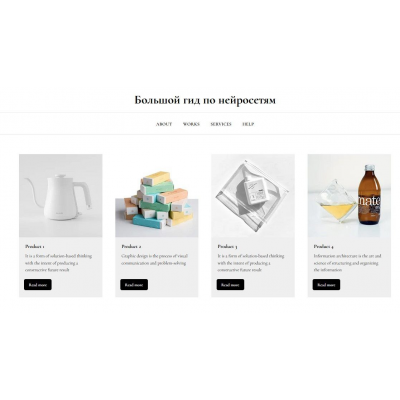Screen dimensions: 400x400
Task: Select the HELP navigation link
Action: (248, 124)
